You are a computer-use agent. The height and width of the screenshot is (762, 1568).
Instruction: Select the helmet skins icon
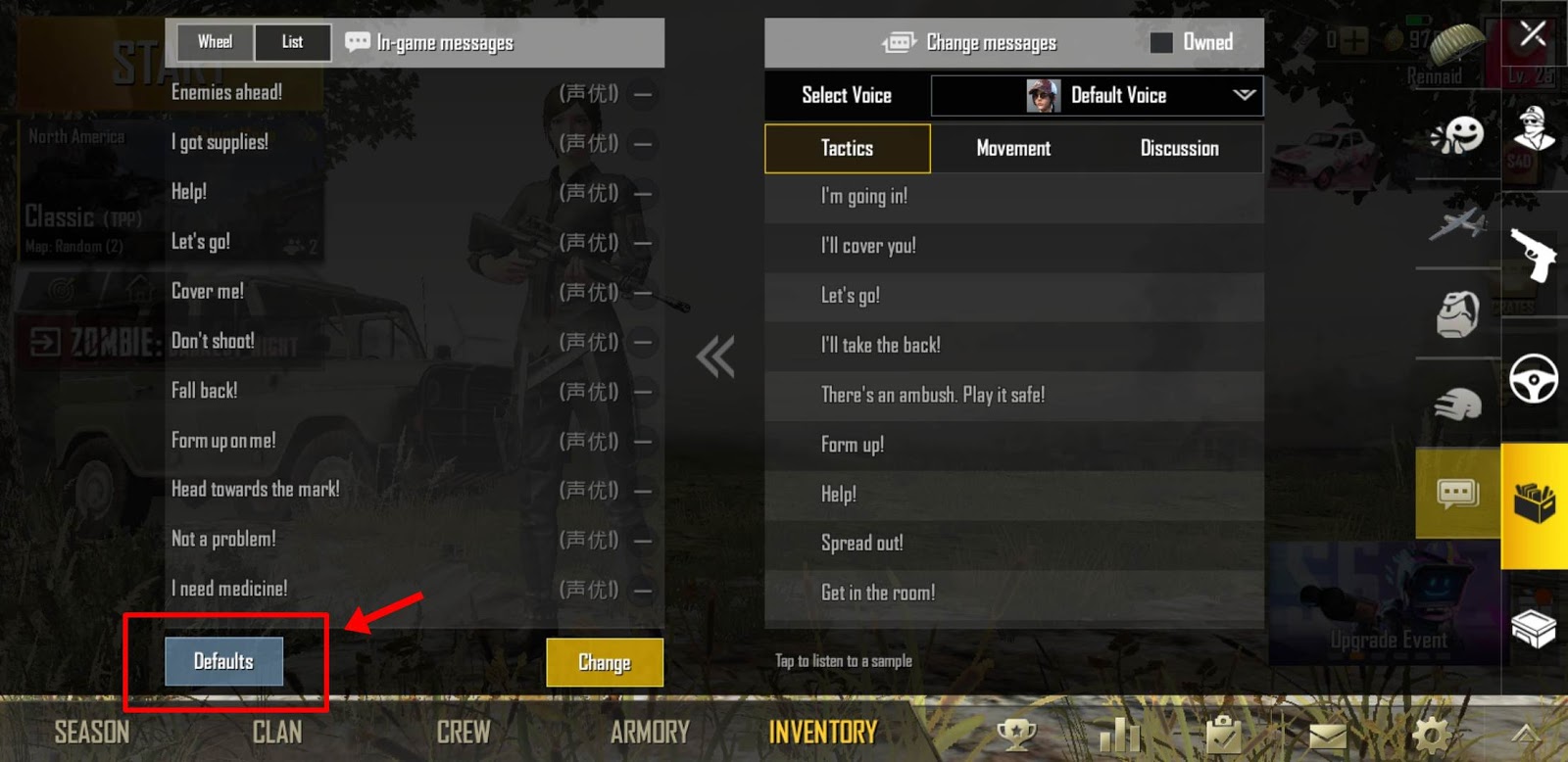1457,404
